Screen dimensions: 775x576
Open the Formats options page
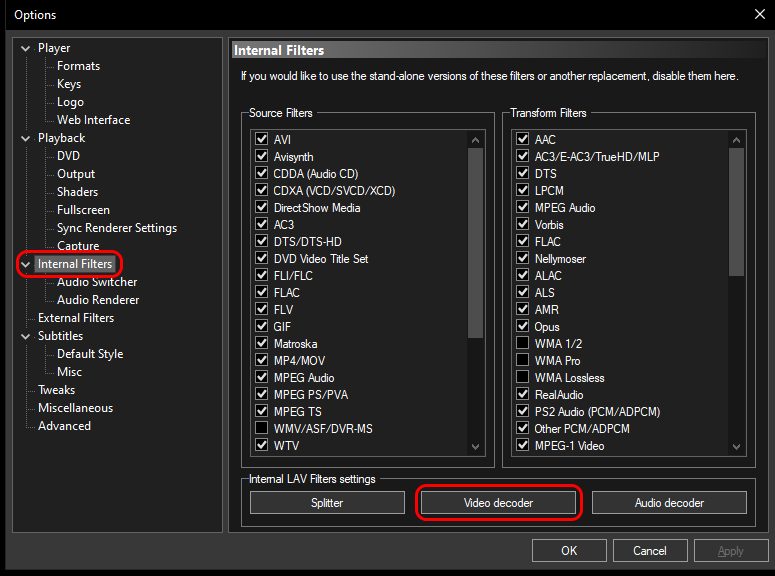(x=78, y=66)
